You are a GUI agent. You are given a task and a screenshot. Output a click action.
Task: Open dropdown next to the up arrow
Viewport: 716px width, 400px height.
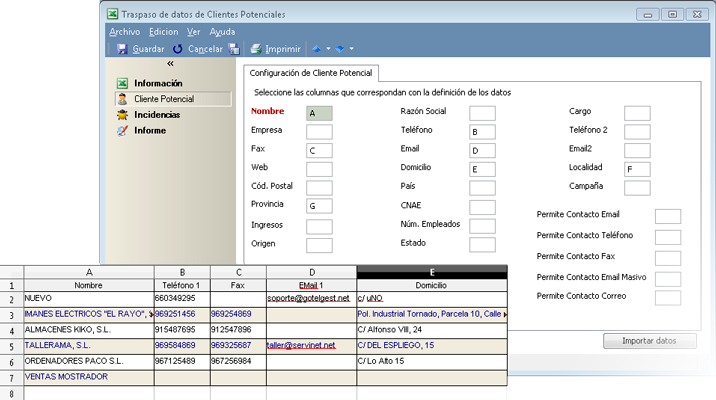(328, 49)
